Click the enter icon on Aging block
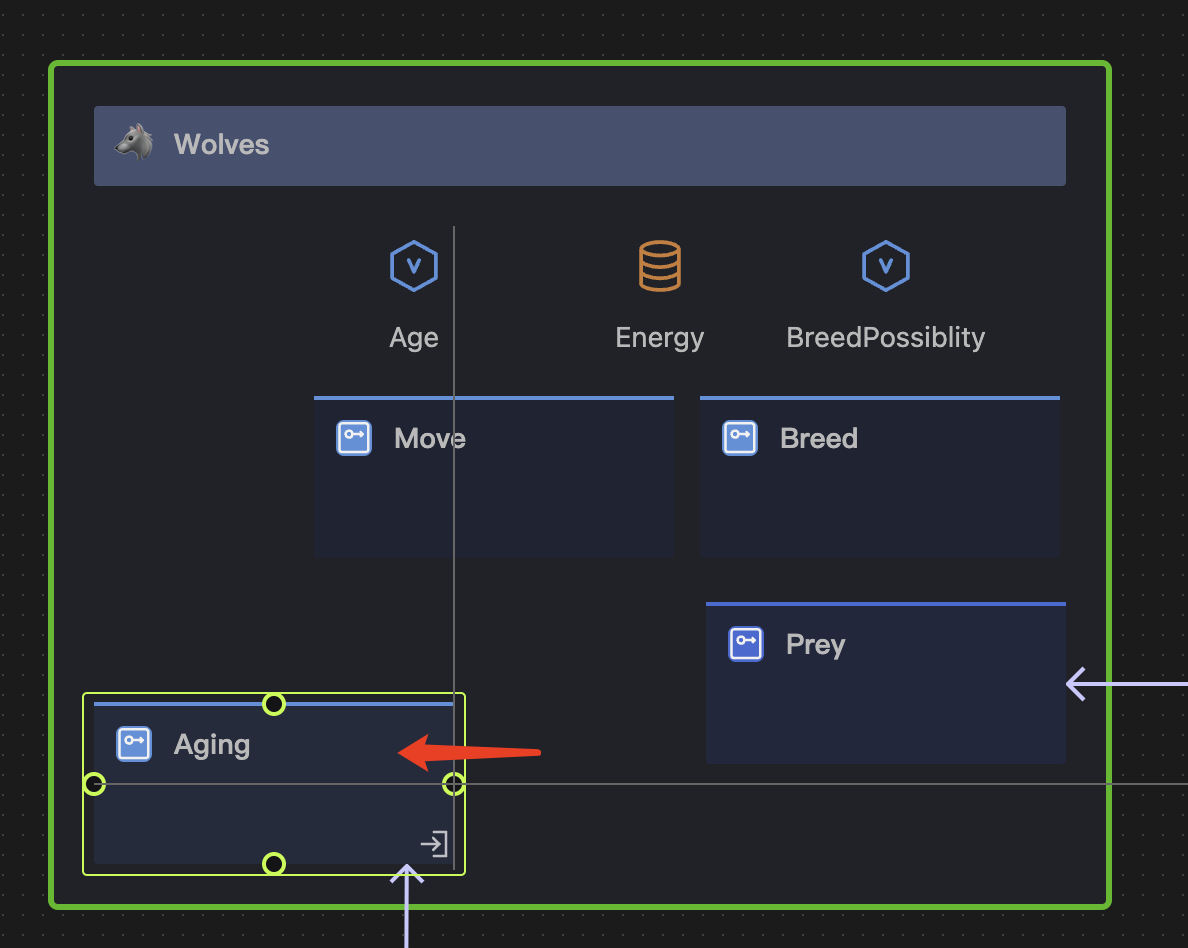Screen dimensions: 1188x948 [x=433, y=844]
